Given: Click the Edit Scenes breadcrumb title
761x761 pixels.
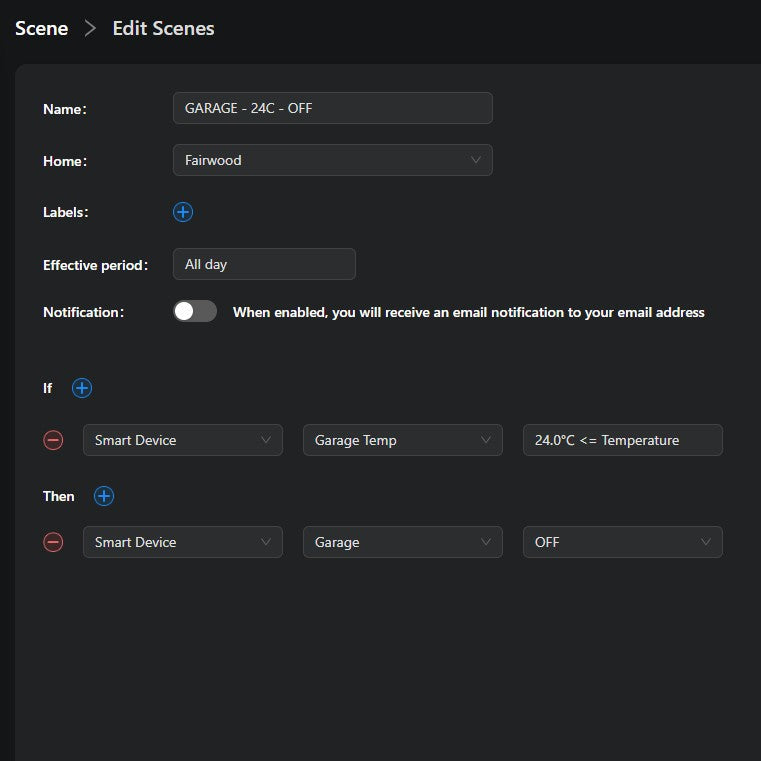Looking at the screenshot, I should [163, 28].
